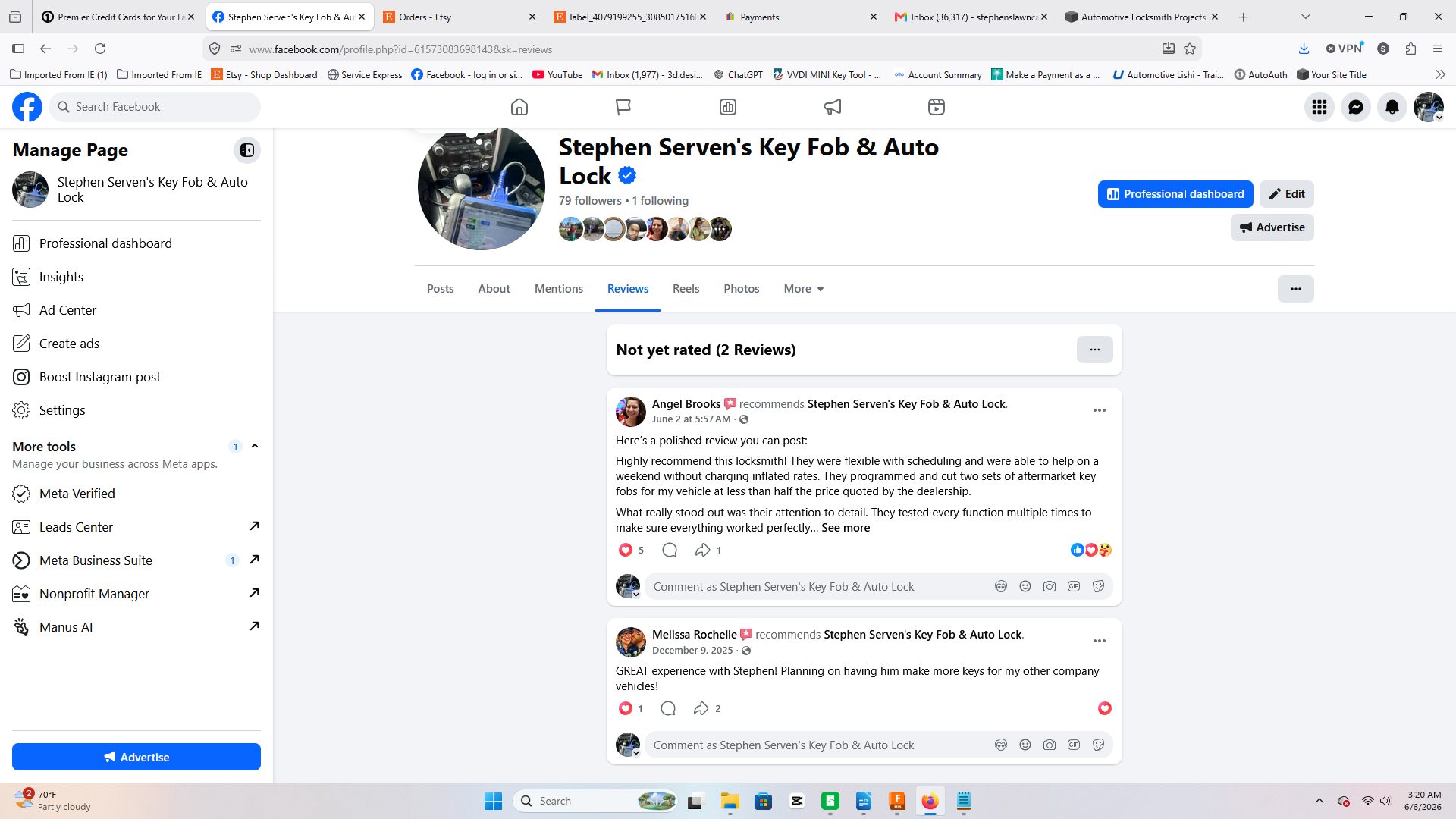Image resolution: width=1456 pixels, height=819 pixels.
Task: Open Firefox application menu
Action: click(1438, 49)
